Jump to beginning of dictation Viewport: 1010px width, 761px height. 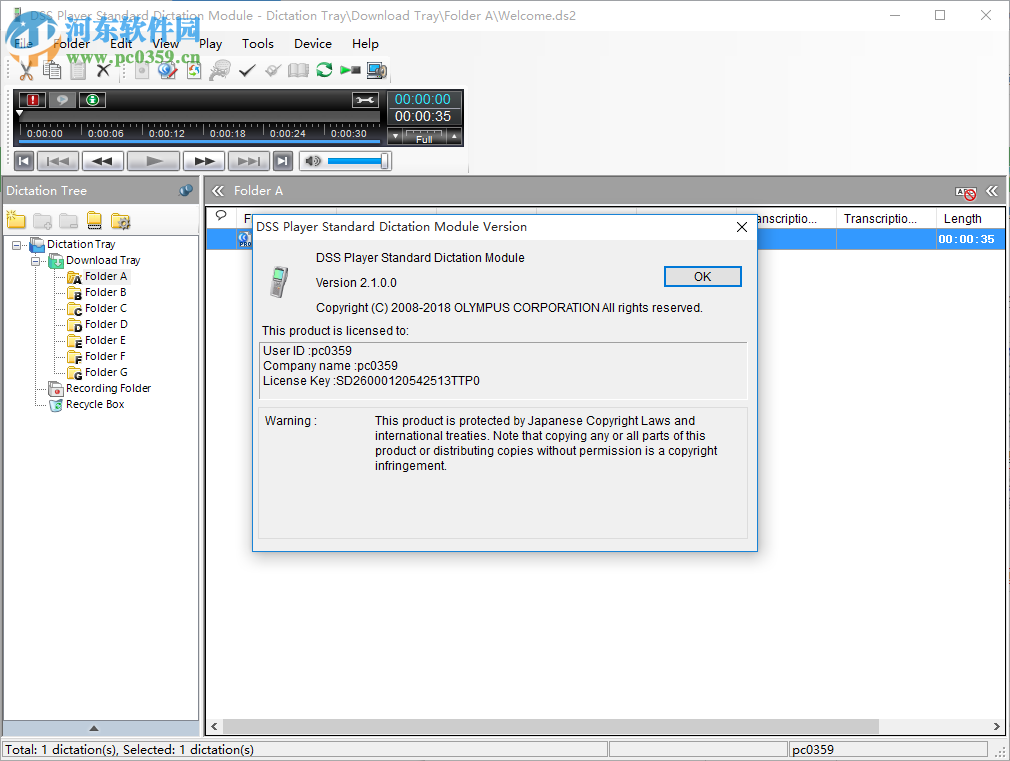point(24,161)
